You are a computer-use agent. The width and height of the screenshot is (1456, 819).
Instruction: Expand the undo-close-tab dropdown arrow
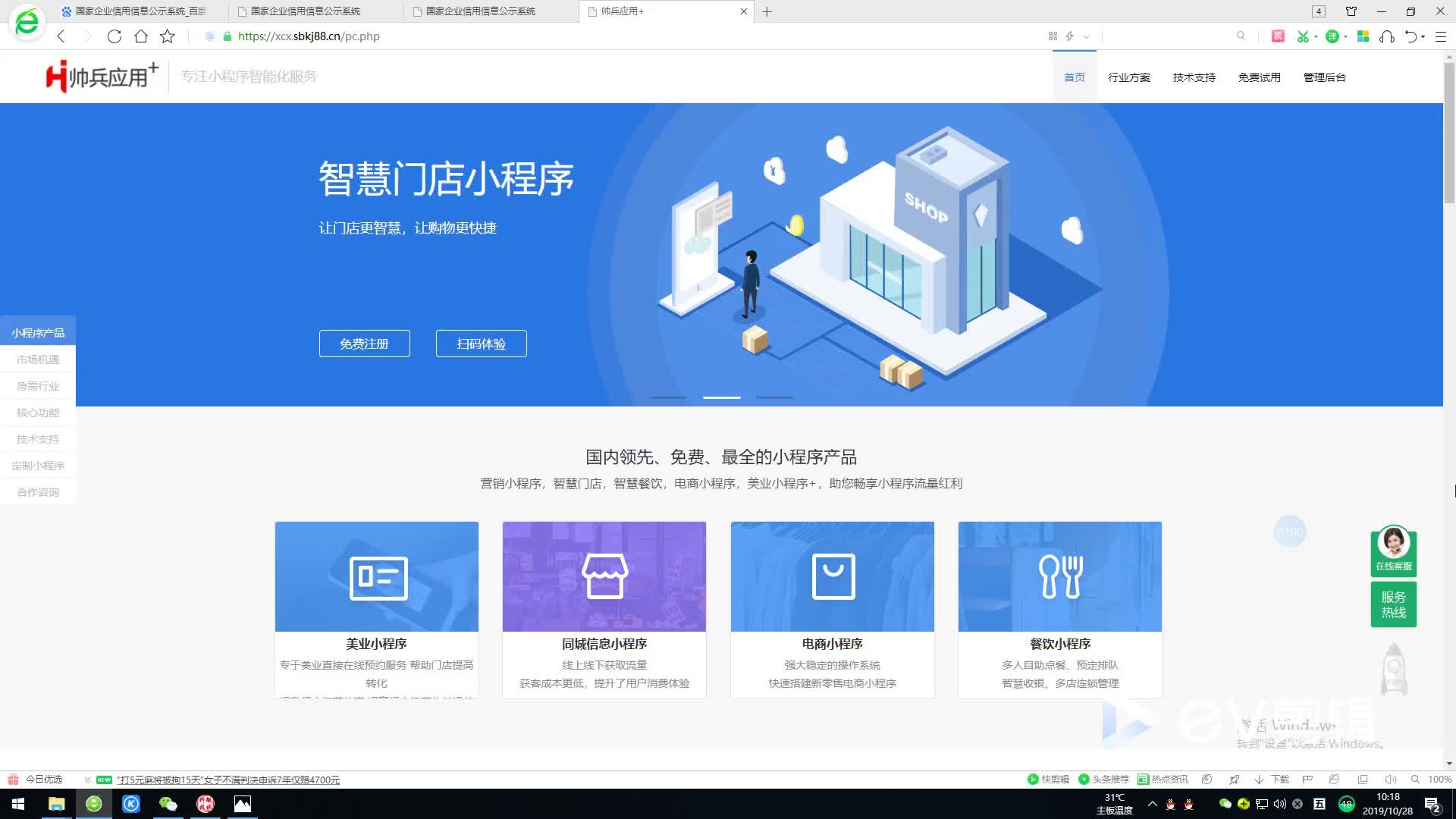[1423, 36]
